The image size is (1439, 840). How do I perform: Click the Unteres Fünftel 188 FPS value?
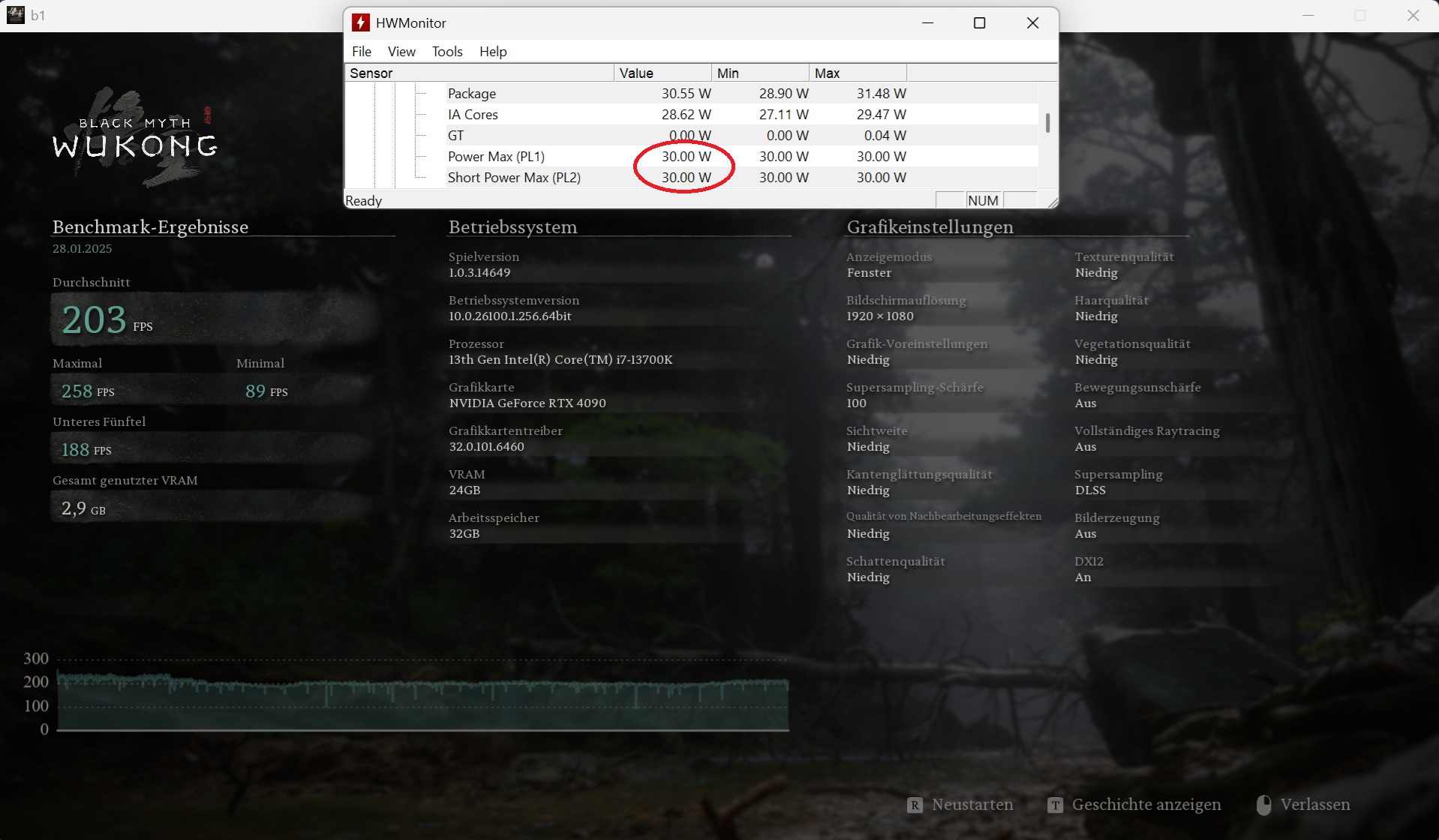[86, 449]
